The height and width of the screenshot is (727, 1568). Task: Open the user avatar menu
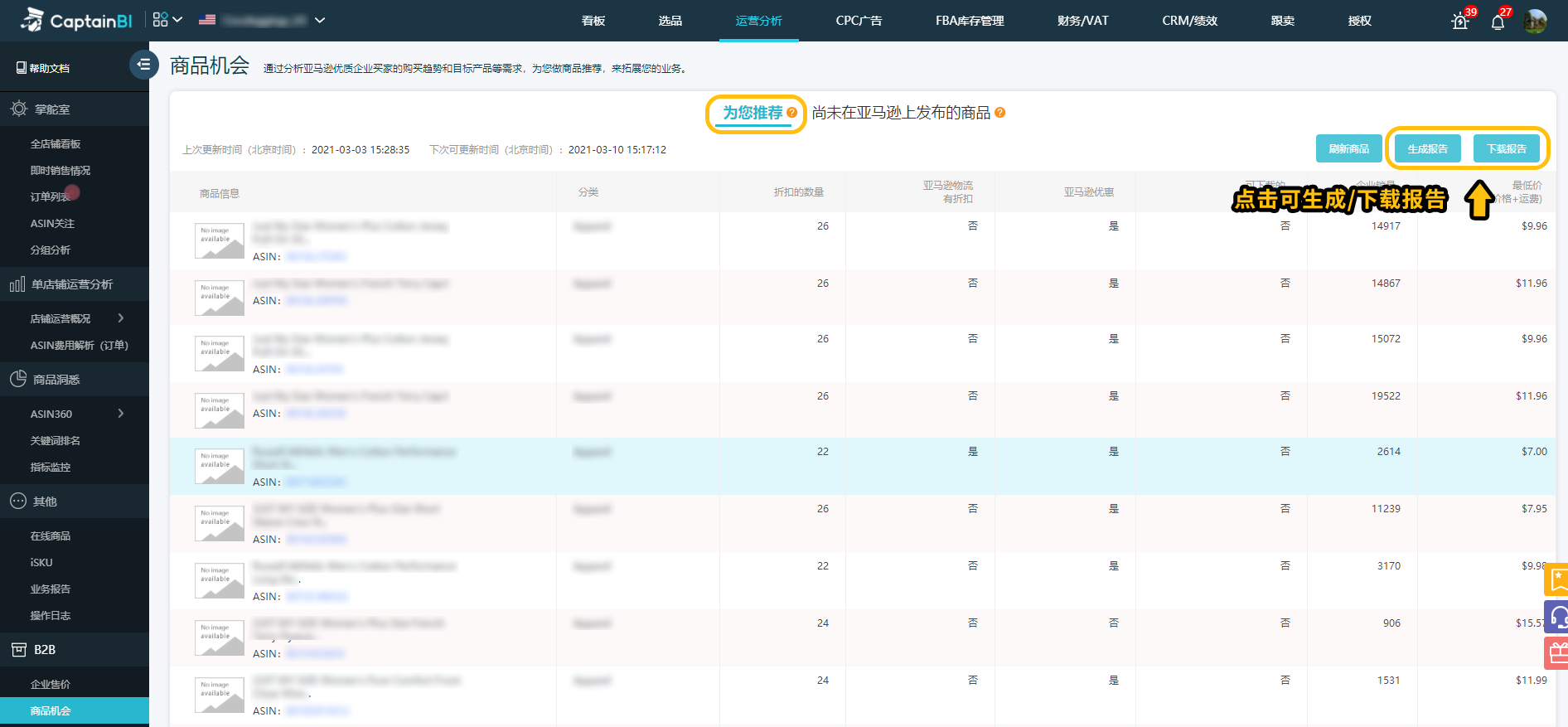click(x=1536, y=22)
